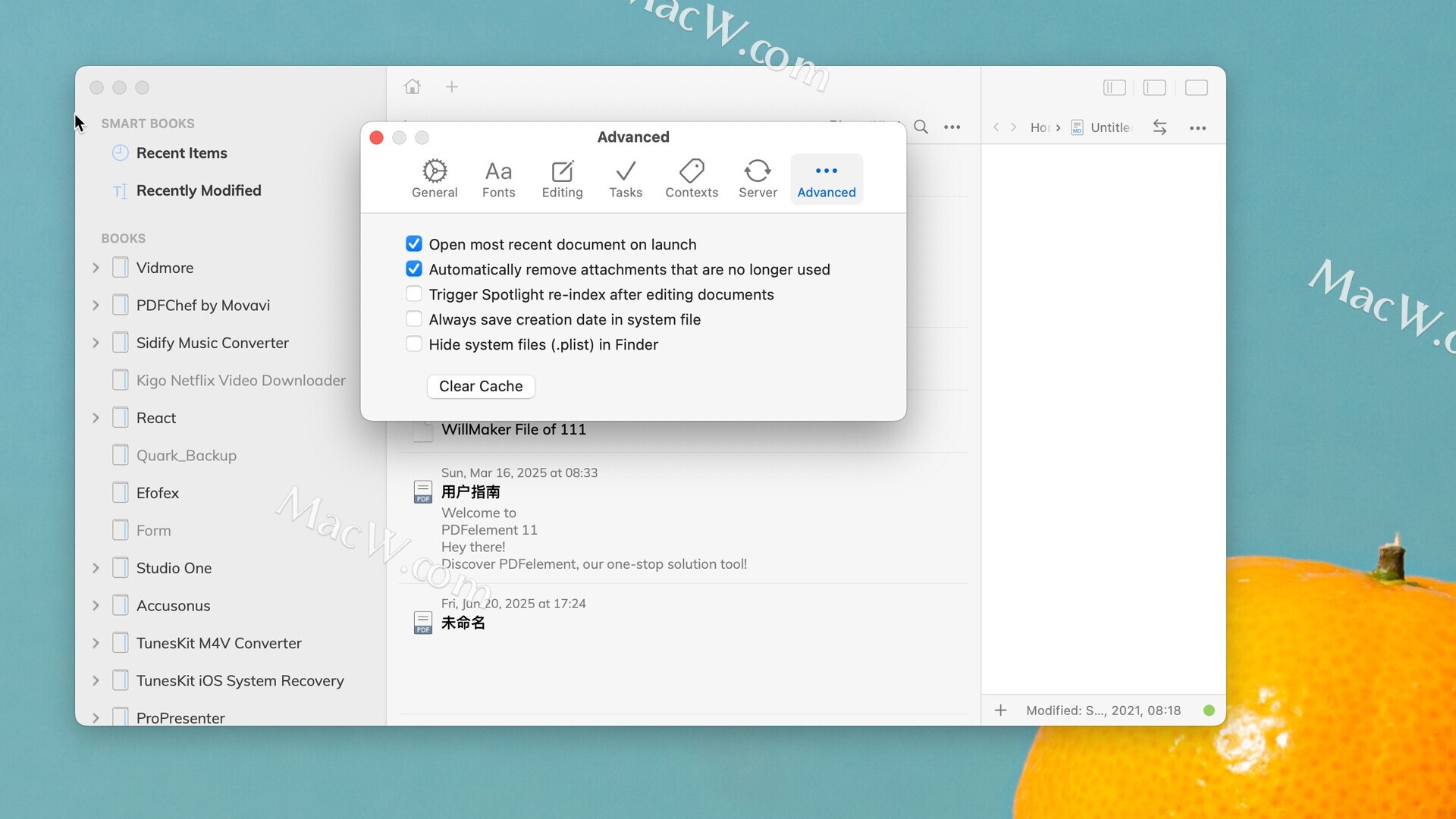The height and width of the screenshot is (819, 1456).
Task: Go to the home icon in toolbar
Action: tap(413, 86)
